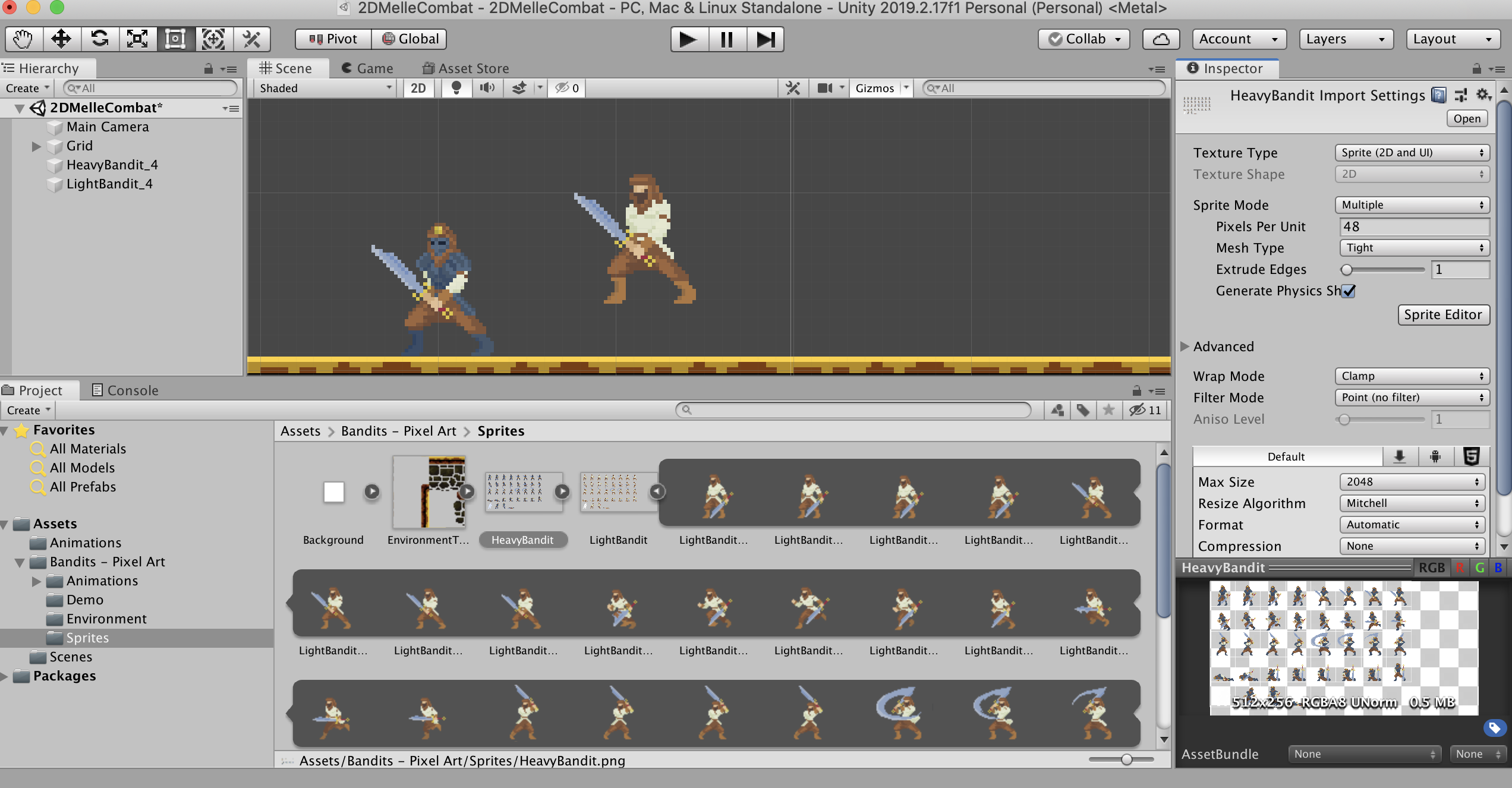Open the cloud services icon
This screenshot has width=1512, height=788.
1161,39
